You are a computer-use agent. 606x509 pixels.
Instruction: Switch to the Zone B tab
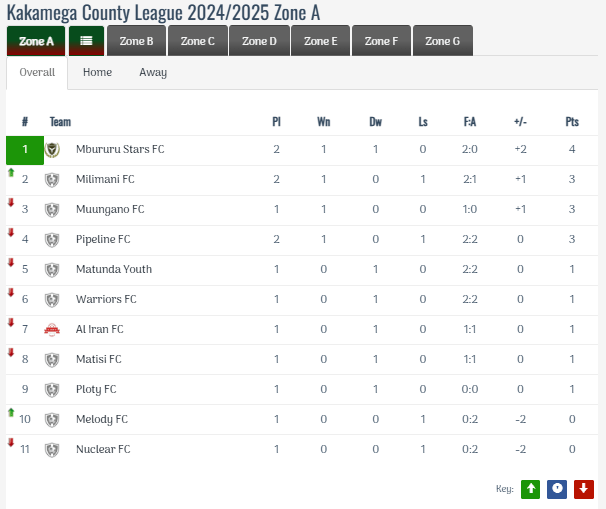pyautogui.click(x=136, y=41)
